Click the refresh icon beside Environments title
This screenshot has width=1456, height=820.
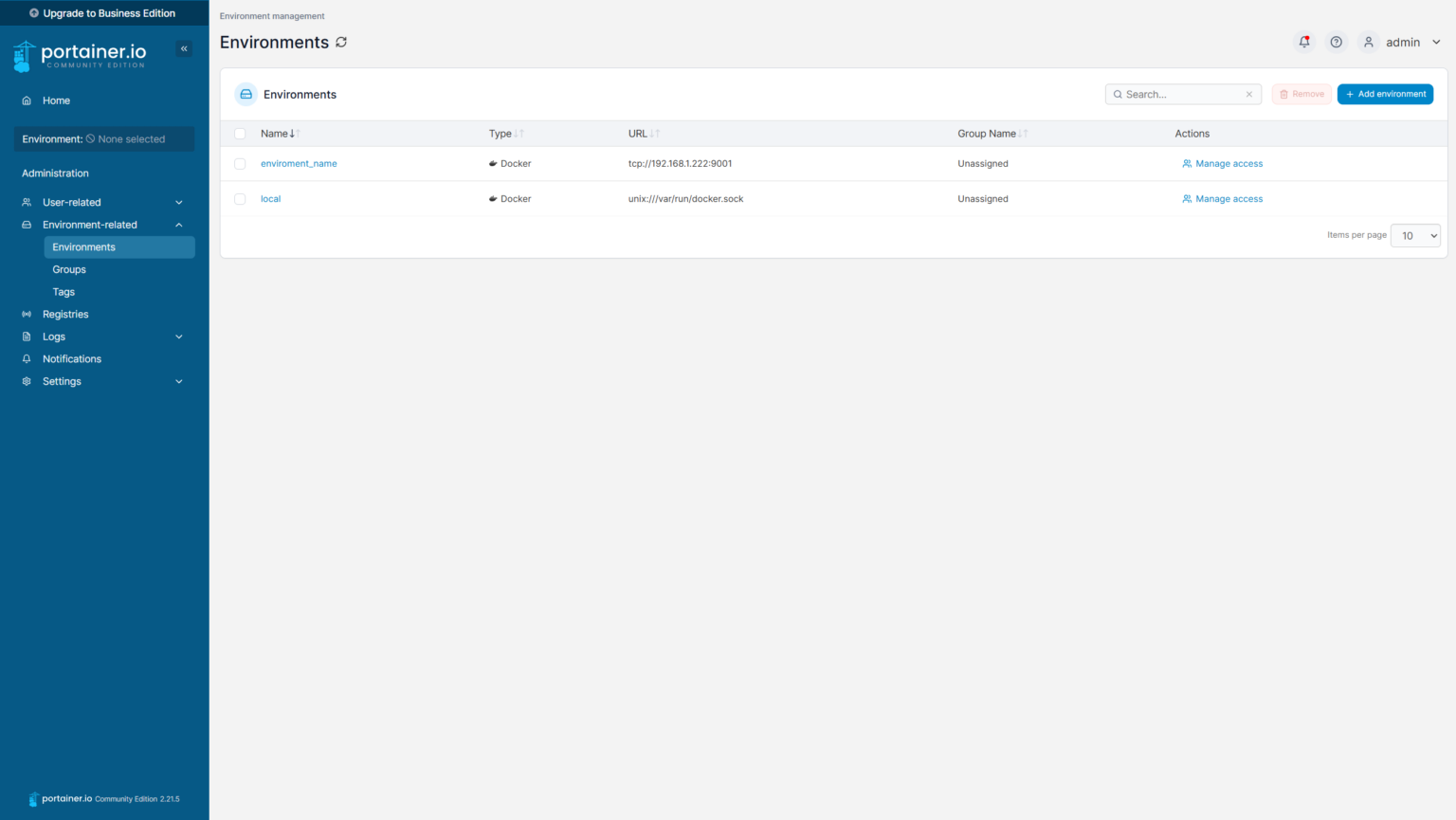point(341,43)
